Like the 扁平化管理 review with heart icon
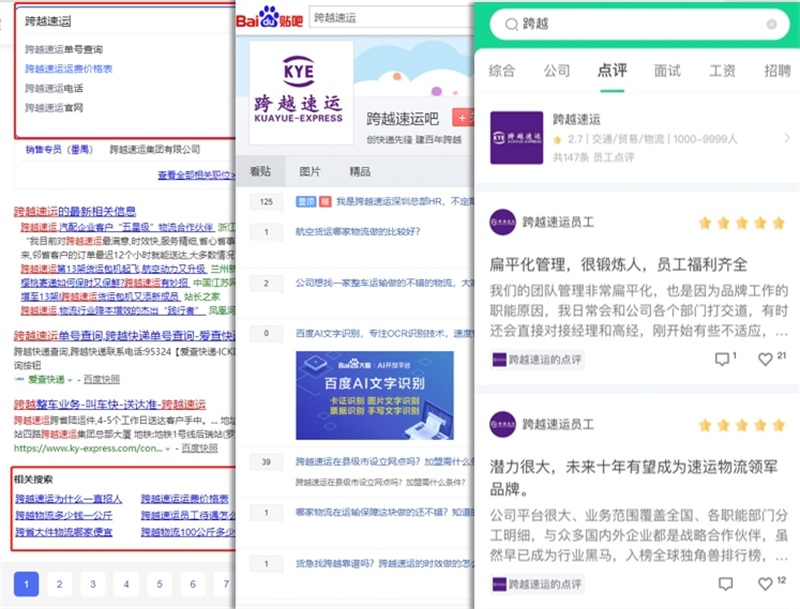Screen dimensions: 800x609 pyautogui.click(x=765, y=359)
